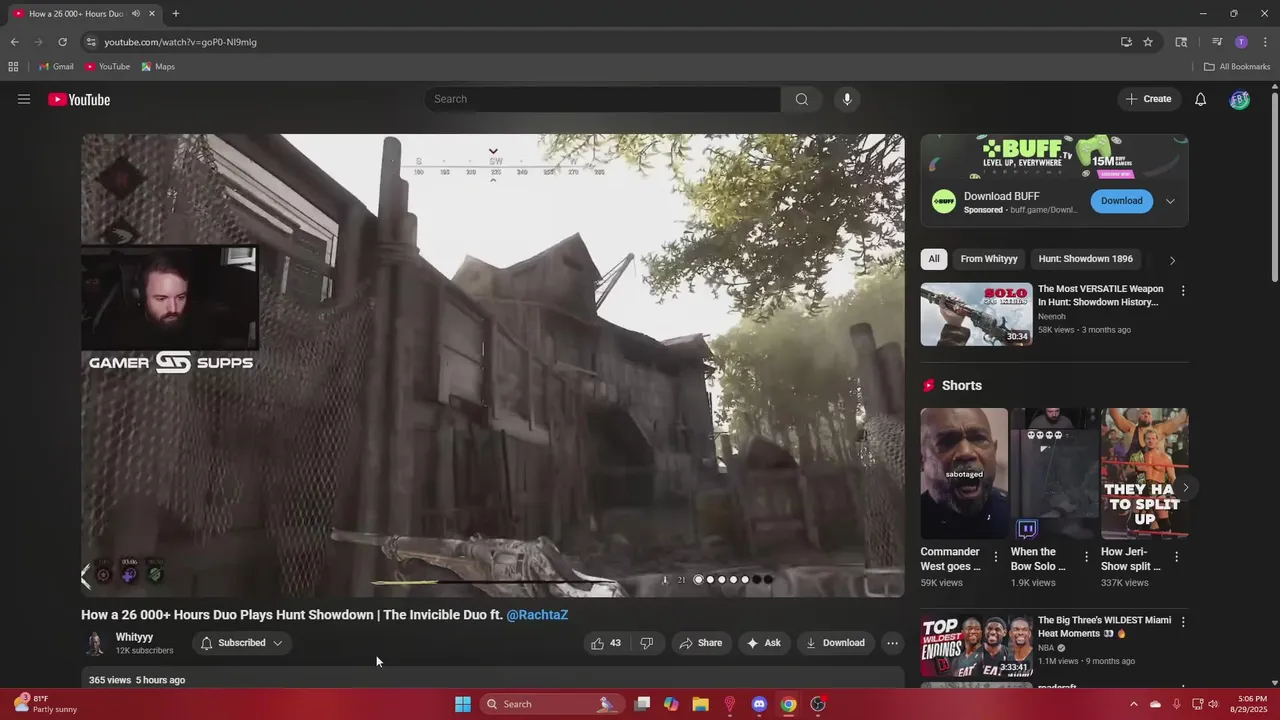This screenshot has width=1280, height=720.
Task: Open the Chrome apps grid in bookmarks bar
Action: [x=13, y=67]
